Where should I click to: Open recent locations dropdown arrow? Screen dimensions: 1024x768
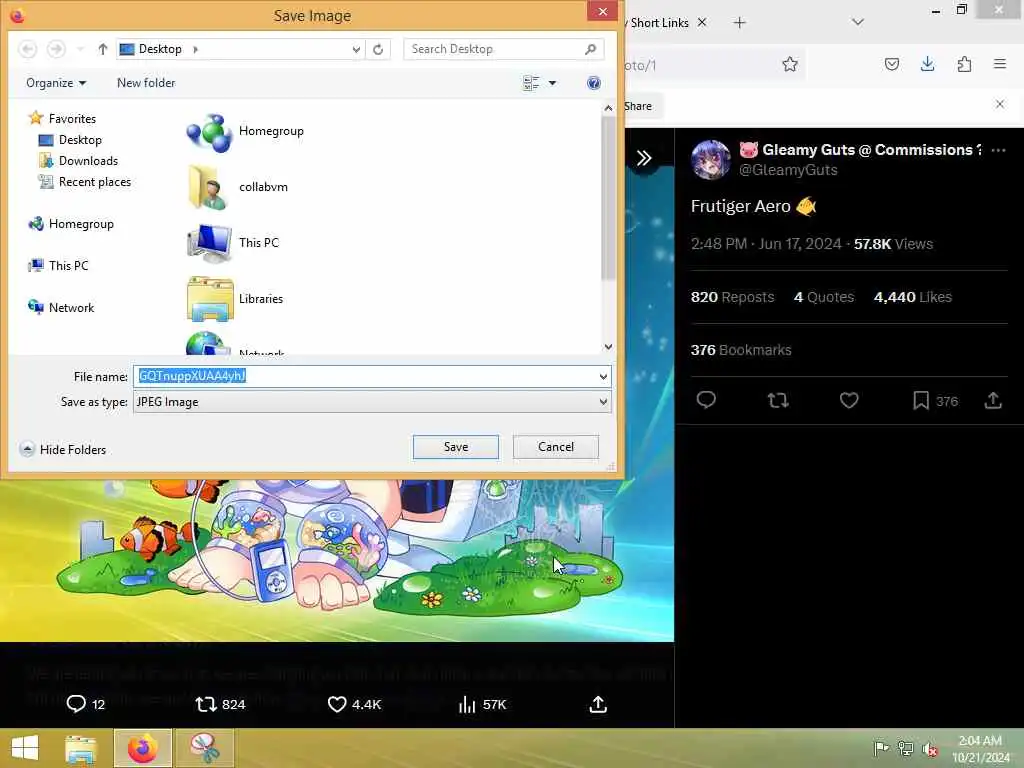pyautogui.click(x=80, y=49)
